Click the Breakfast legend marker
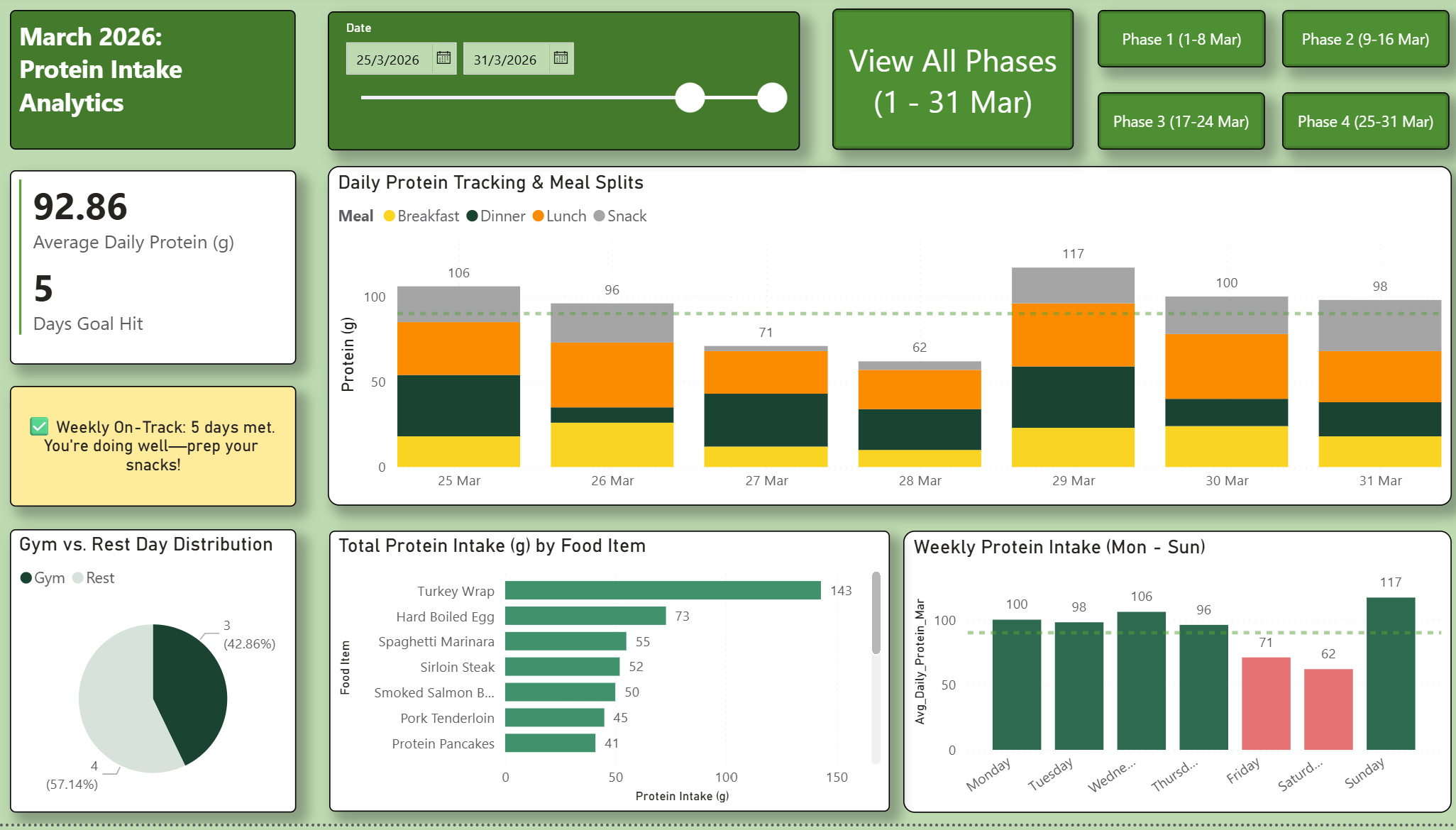Image resolution: width=1456 pixels, height=830 pixels. point(389,216)
